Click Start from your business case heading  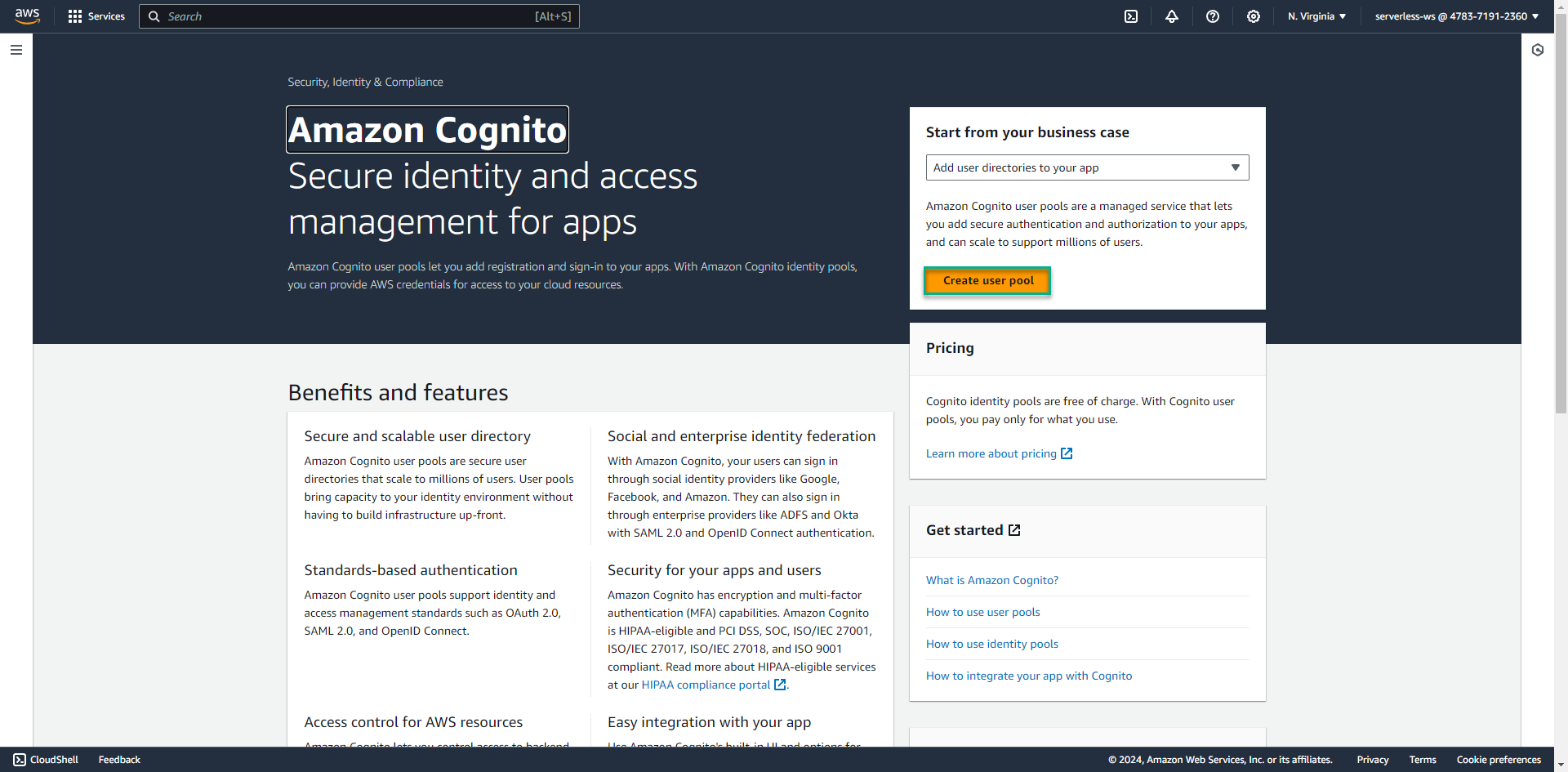coord(1027,132)
